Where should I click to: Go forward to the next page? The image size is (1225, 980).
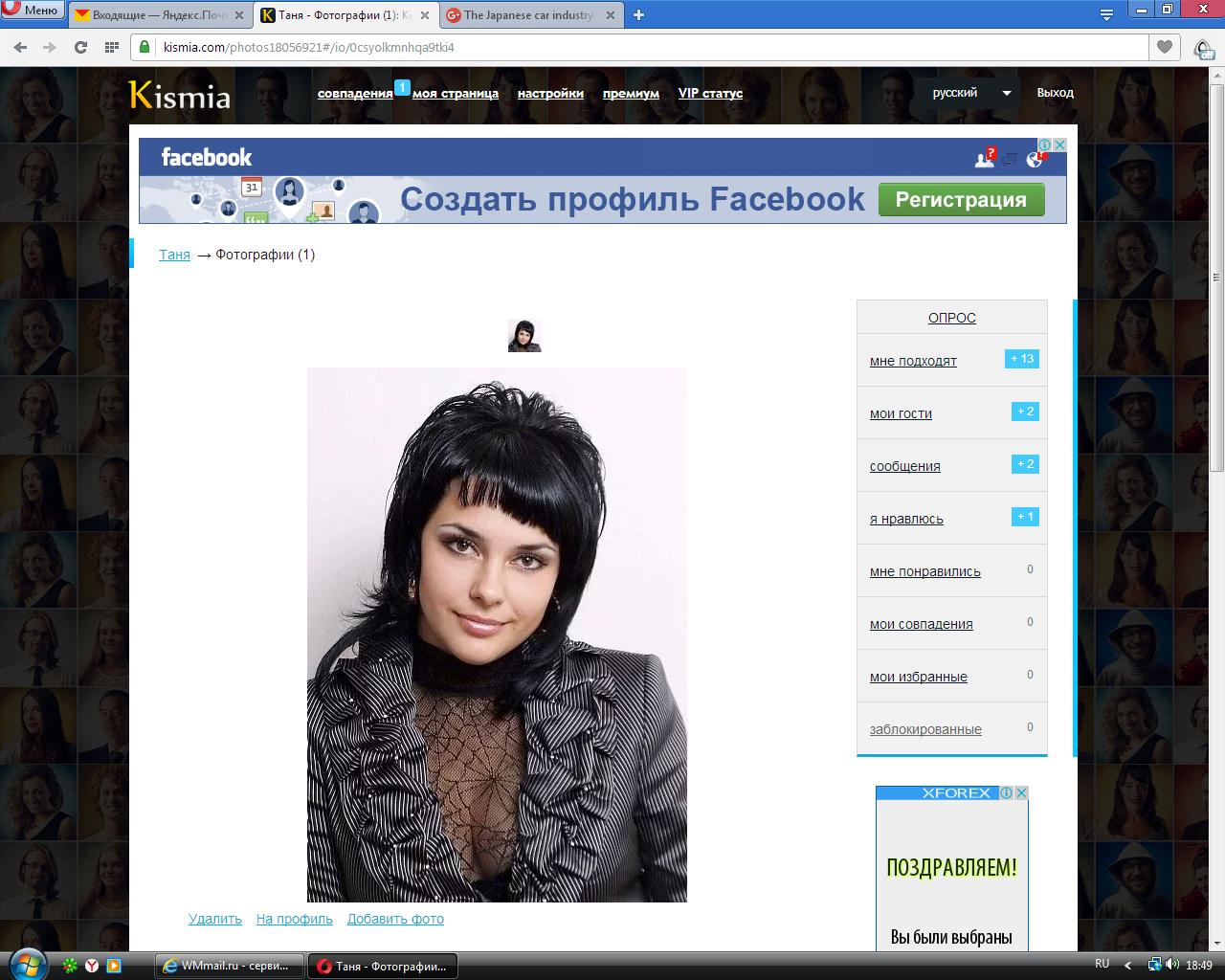pyautogui.click(x=50, y=47)
